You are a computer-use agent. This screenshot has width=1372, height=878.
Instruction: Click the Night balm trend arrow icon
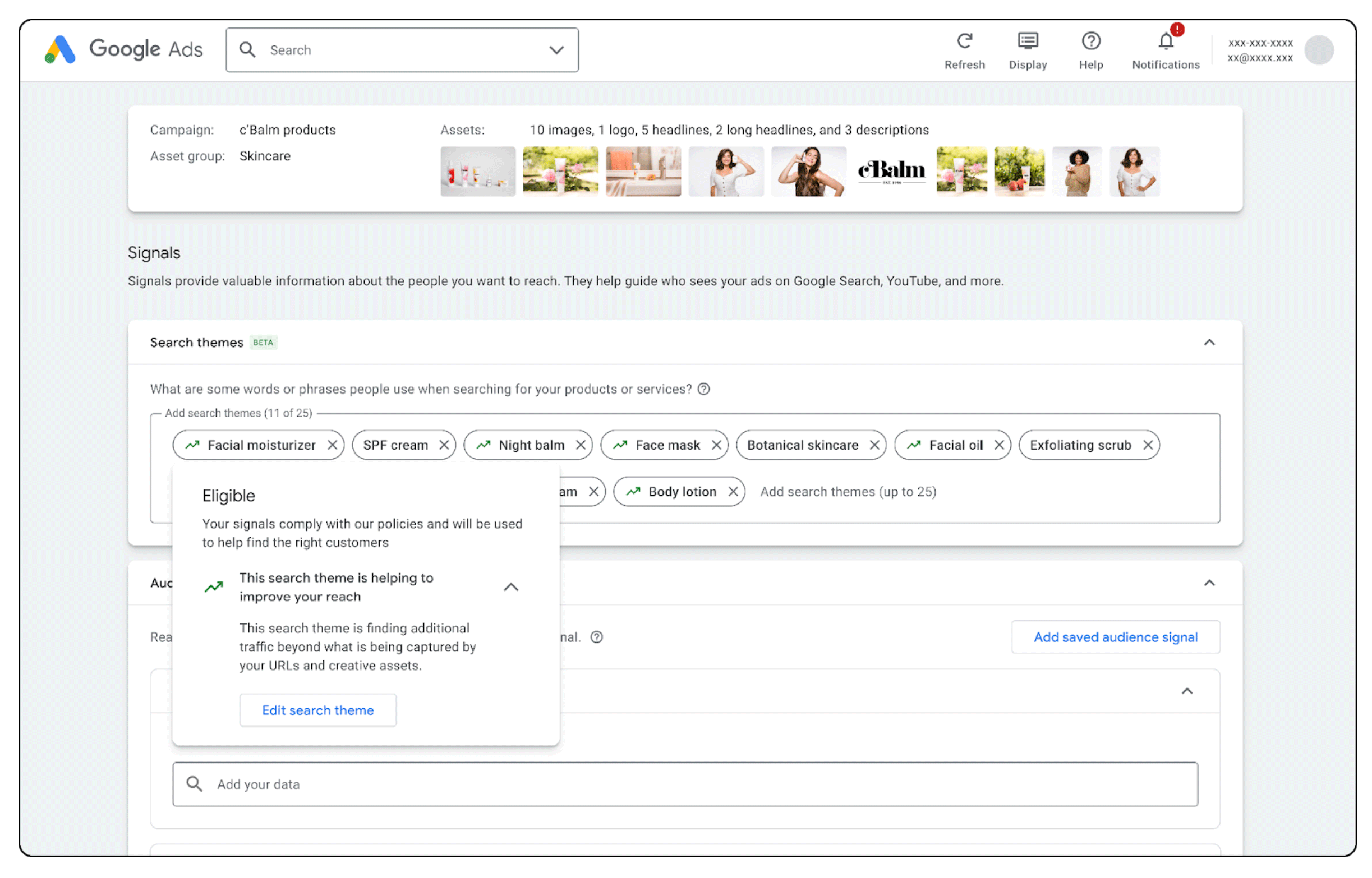pyautogui.click(x=483, y=444)
